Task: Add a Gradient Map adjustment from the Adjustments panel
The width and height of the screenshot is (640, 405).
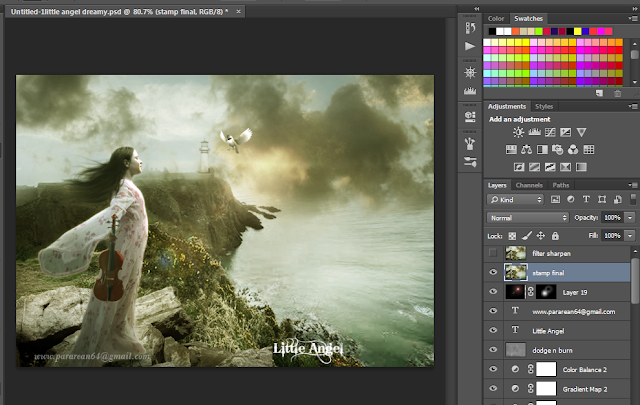Action: click(581, 167)
